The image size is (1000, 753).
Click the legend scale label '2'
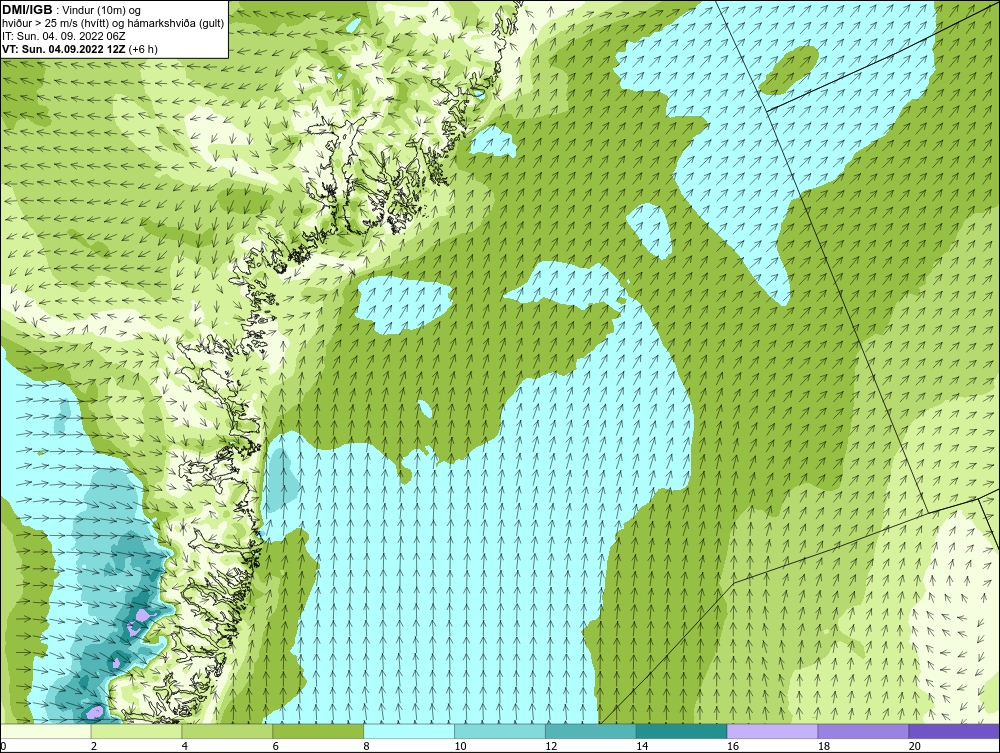[x=94, y=746]
